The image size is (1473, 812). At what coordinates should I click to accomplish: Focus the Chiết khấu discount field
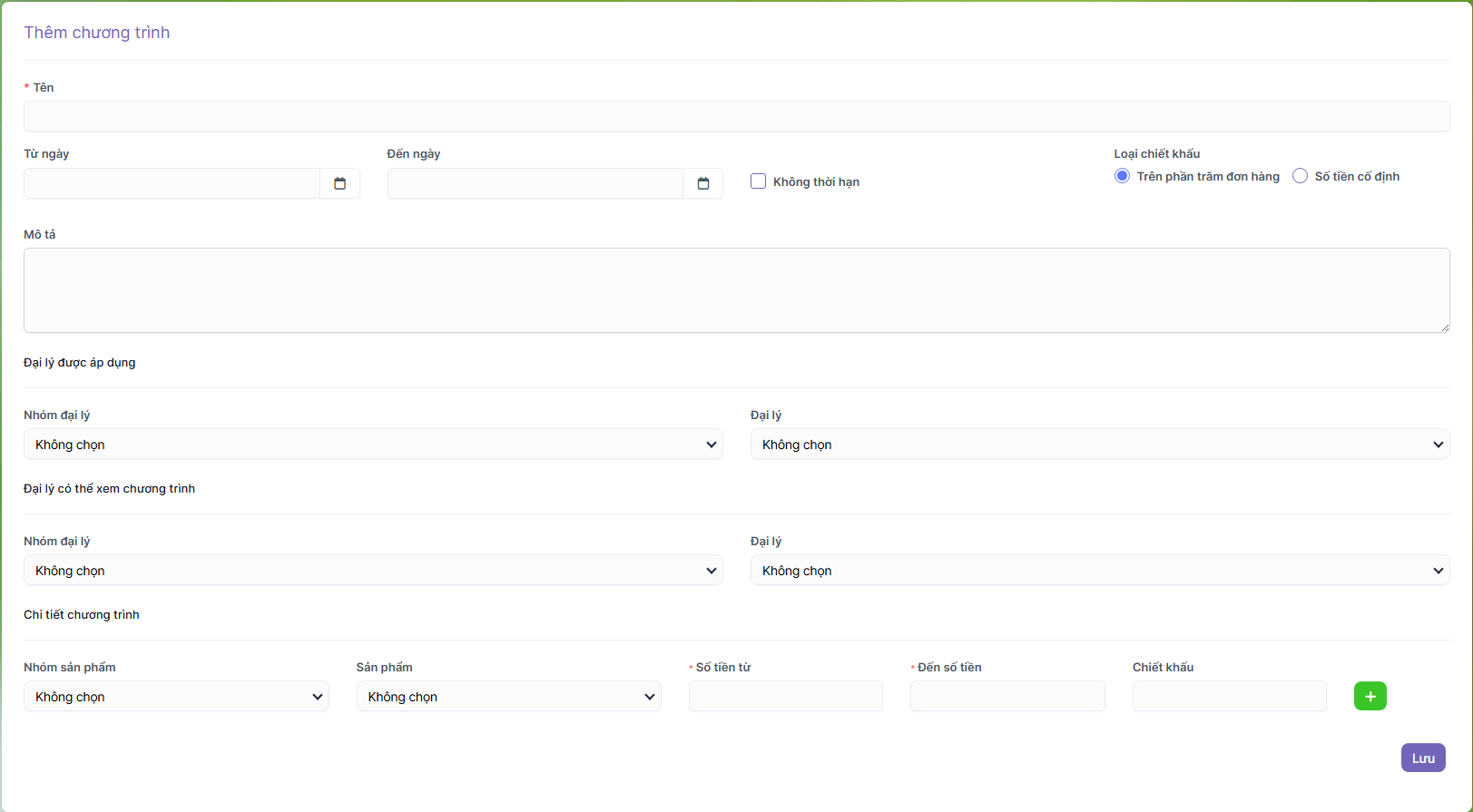coord(1229,696)
